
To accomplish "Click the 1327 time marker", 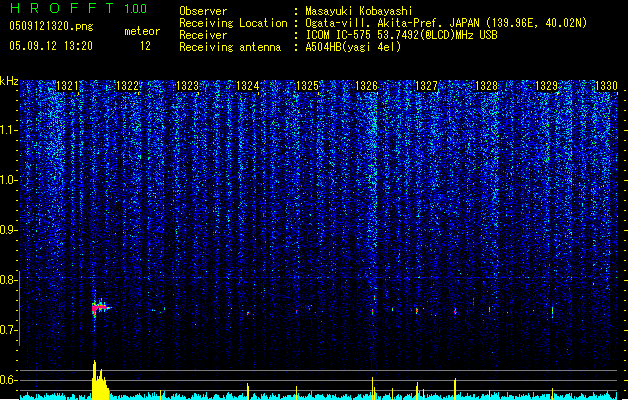I will coord(426,86).
